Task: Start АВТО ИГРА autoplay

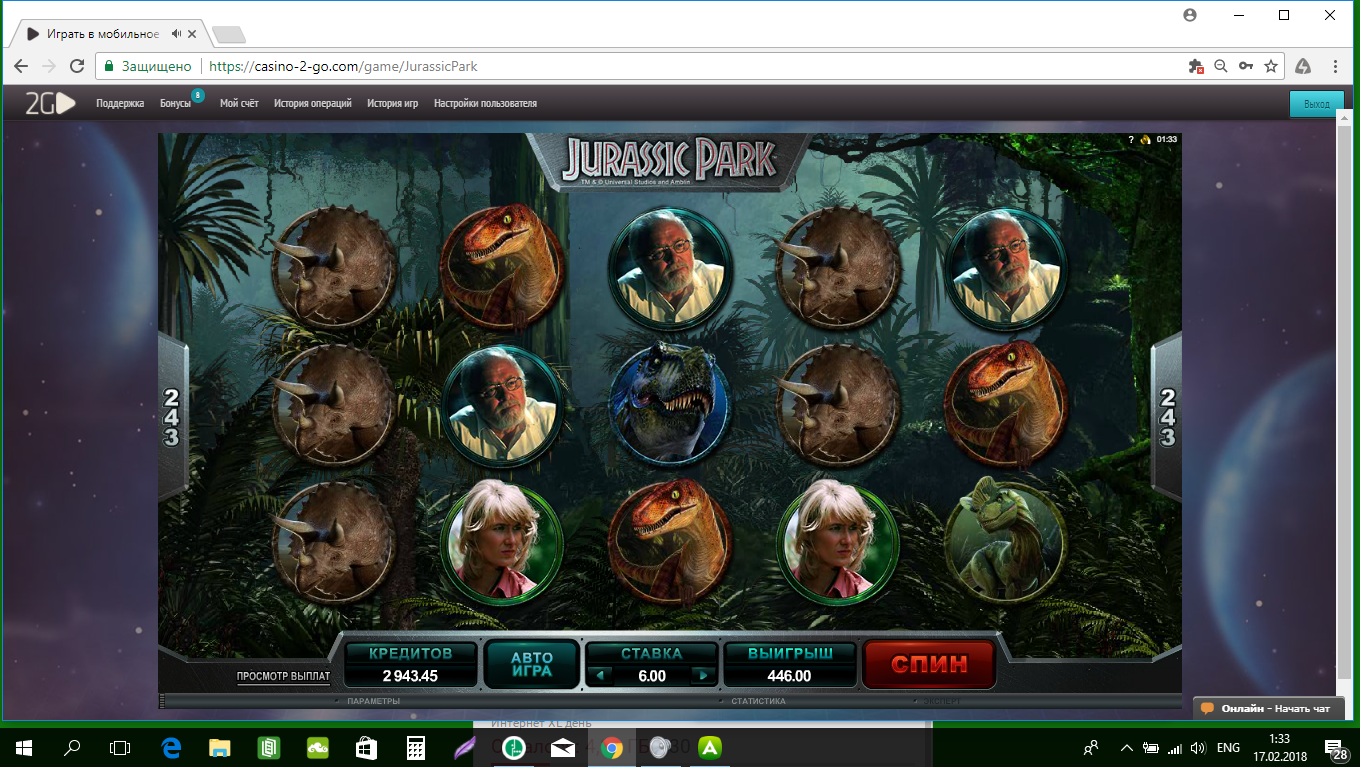Action: [532, 664]
